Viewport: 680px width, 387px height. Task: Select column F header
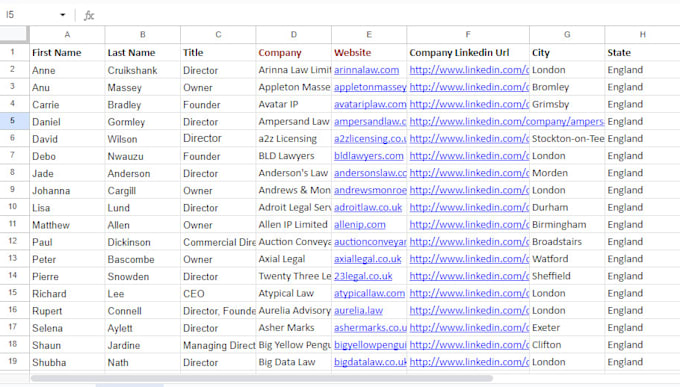point(468,35)
